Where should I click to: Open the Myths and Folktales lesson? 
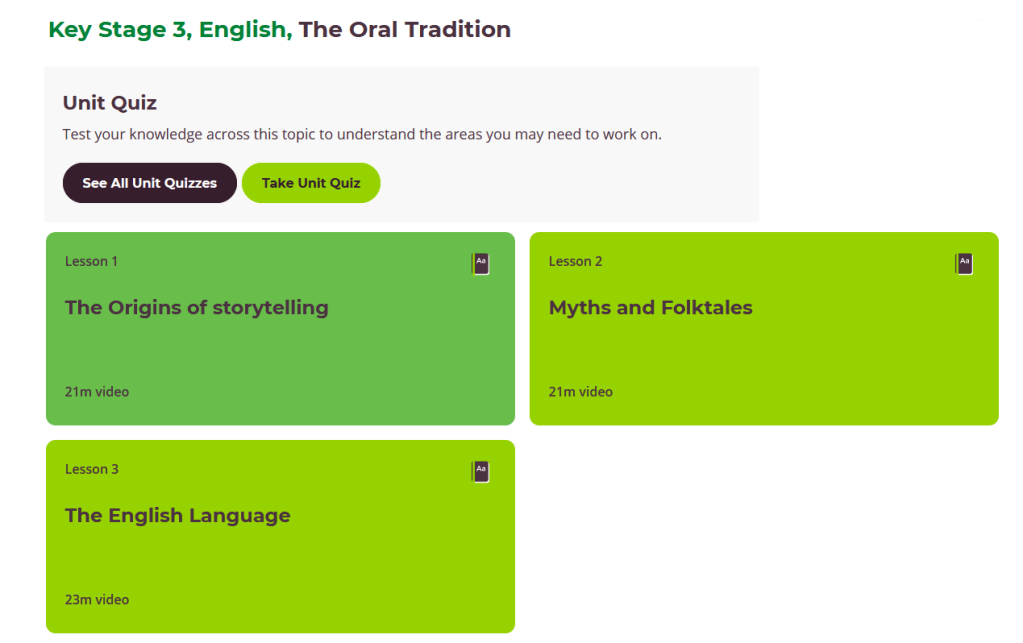(650, 308)
